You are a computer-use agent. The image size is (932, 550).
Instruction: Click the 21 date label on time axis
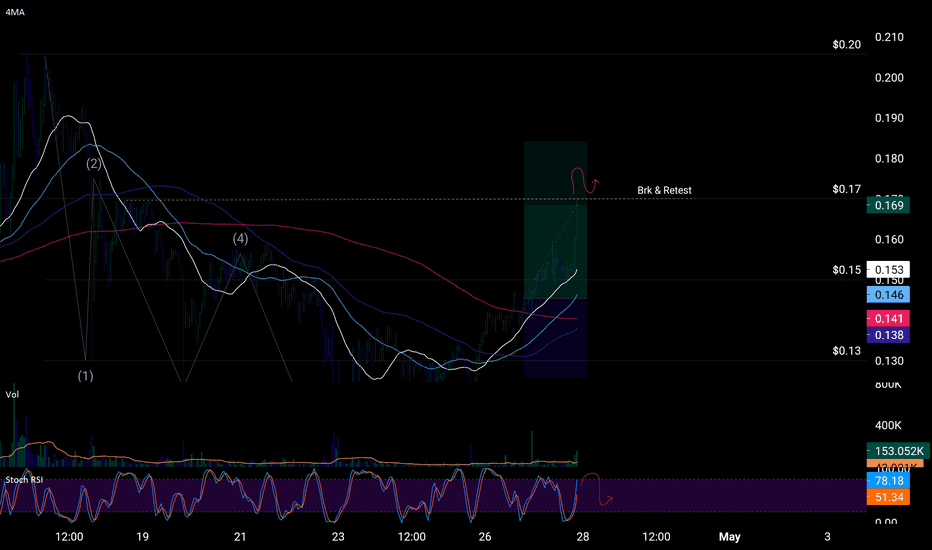pos(240,536)
